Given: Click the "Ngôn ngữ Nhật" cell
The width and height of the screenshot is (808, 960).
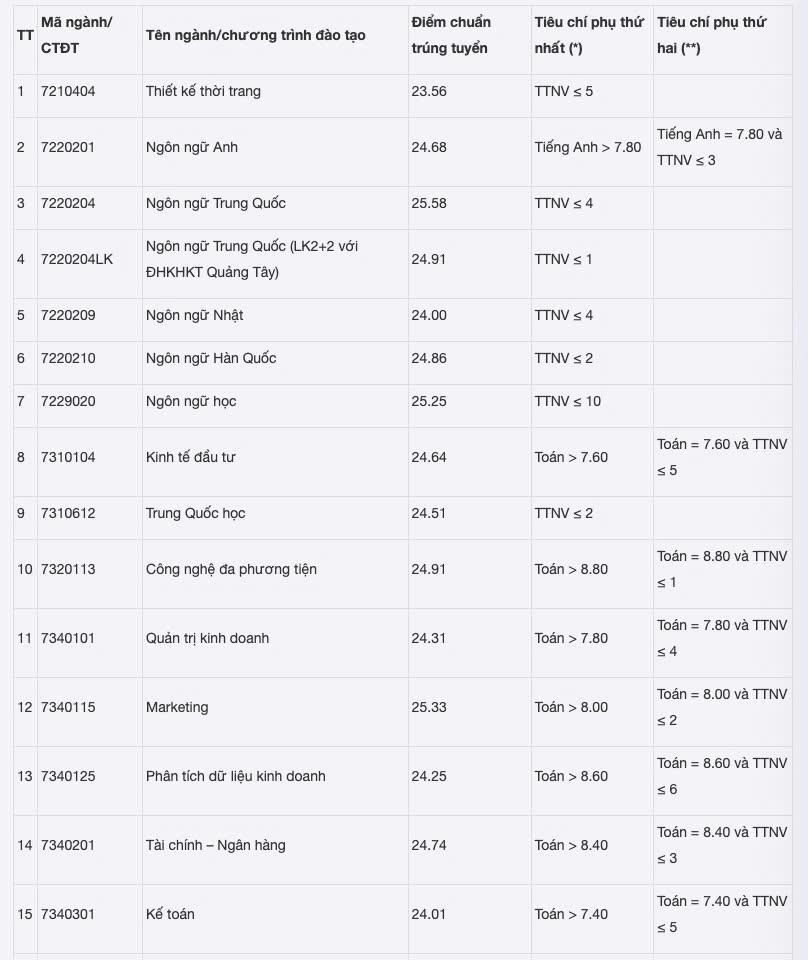Looking at the screenshot, I should (195, 315).
